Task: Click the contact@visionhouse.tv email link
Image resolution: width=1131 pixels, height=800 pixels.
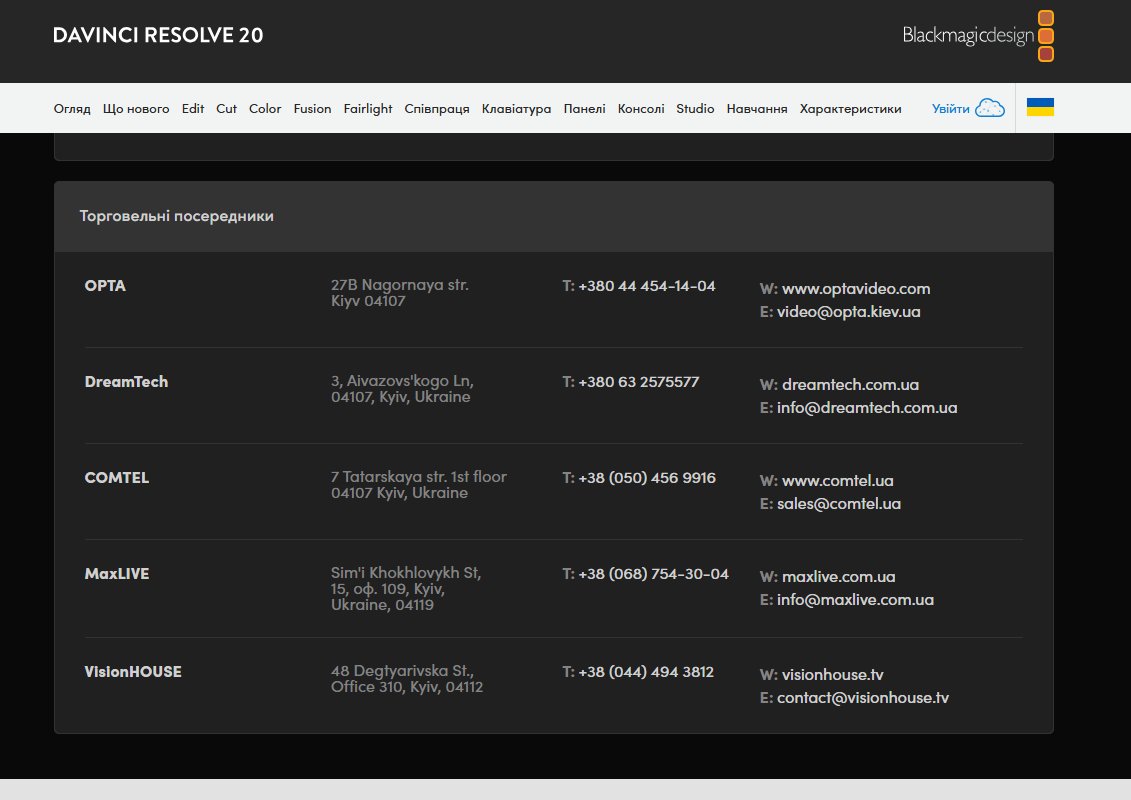Action: [863, 698]
